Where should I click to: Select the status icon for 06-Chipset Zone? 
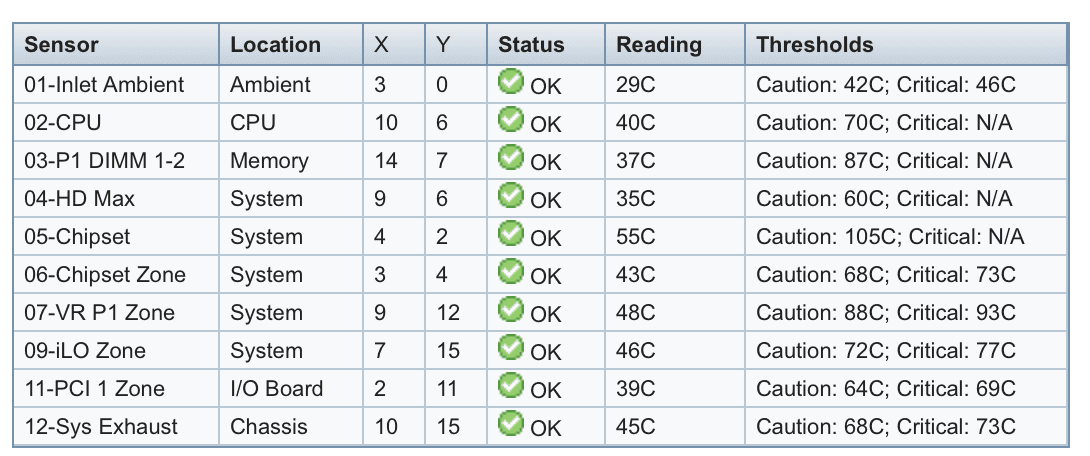(510, 271)
